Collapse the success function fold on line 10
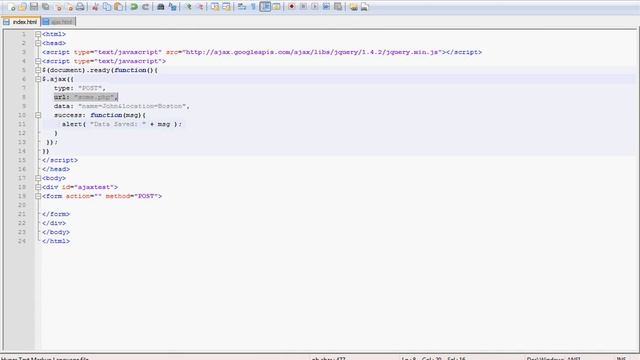 [38, 115]
